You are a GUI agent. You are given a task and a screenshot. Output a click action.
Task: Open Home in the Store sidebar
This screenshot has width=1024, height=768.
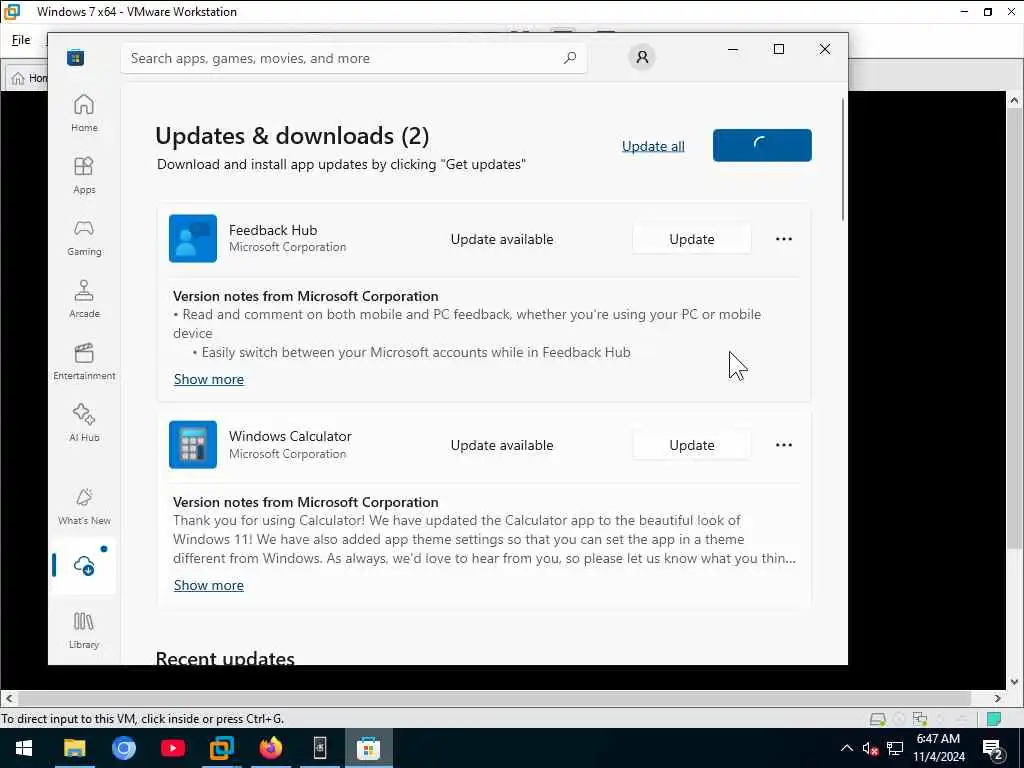[x=84, y=113]
